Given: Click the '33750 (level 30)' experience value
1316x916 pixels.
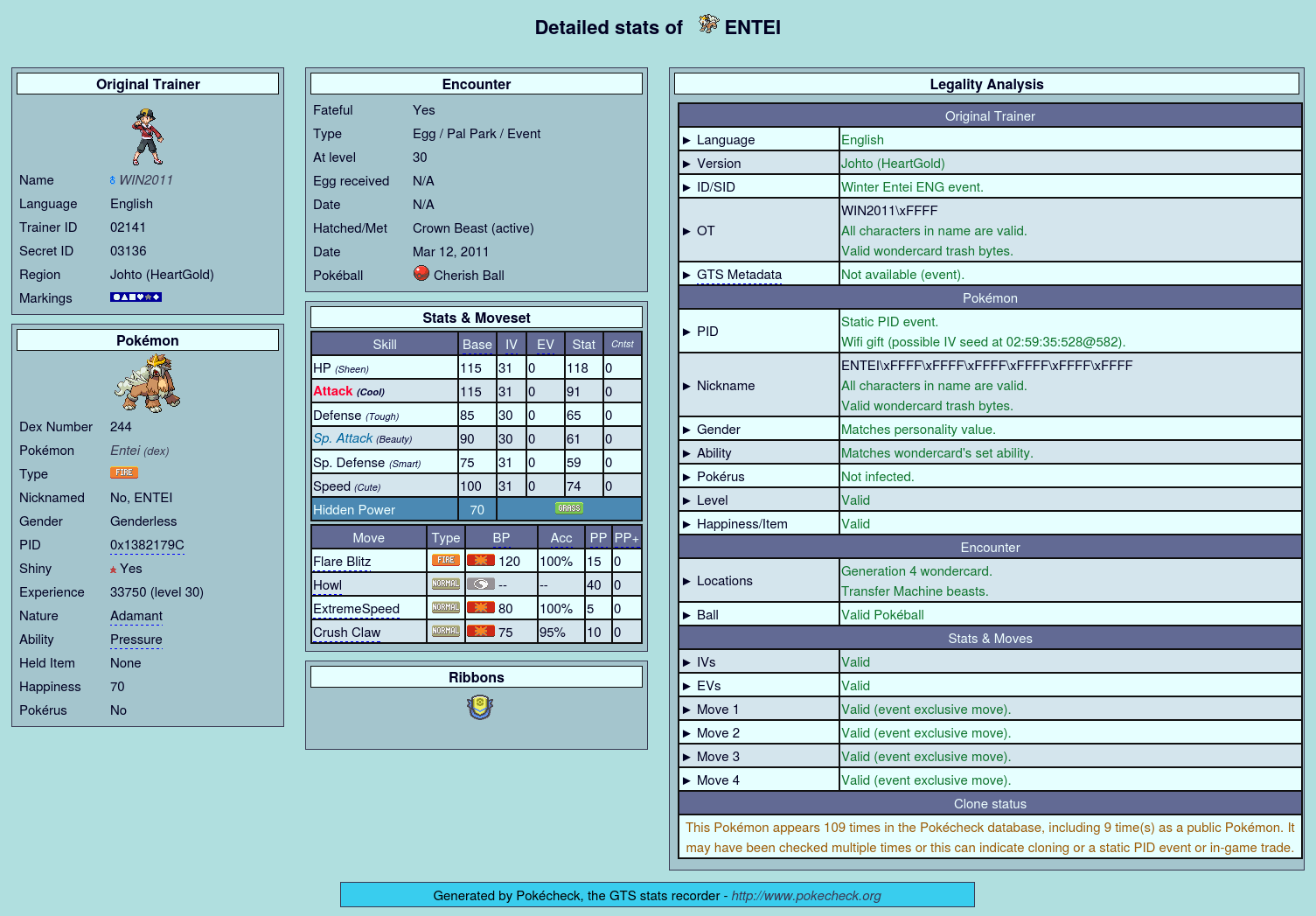Looking at the screenshot, I should pyautogui.click(x=157, y=592).
